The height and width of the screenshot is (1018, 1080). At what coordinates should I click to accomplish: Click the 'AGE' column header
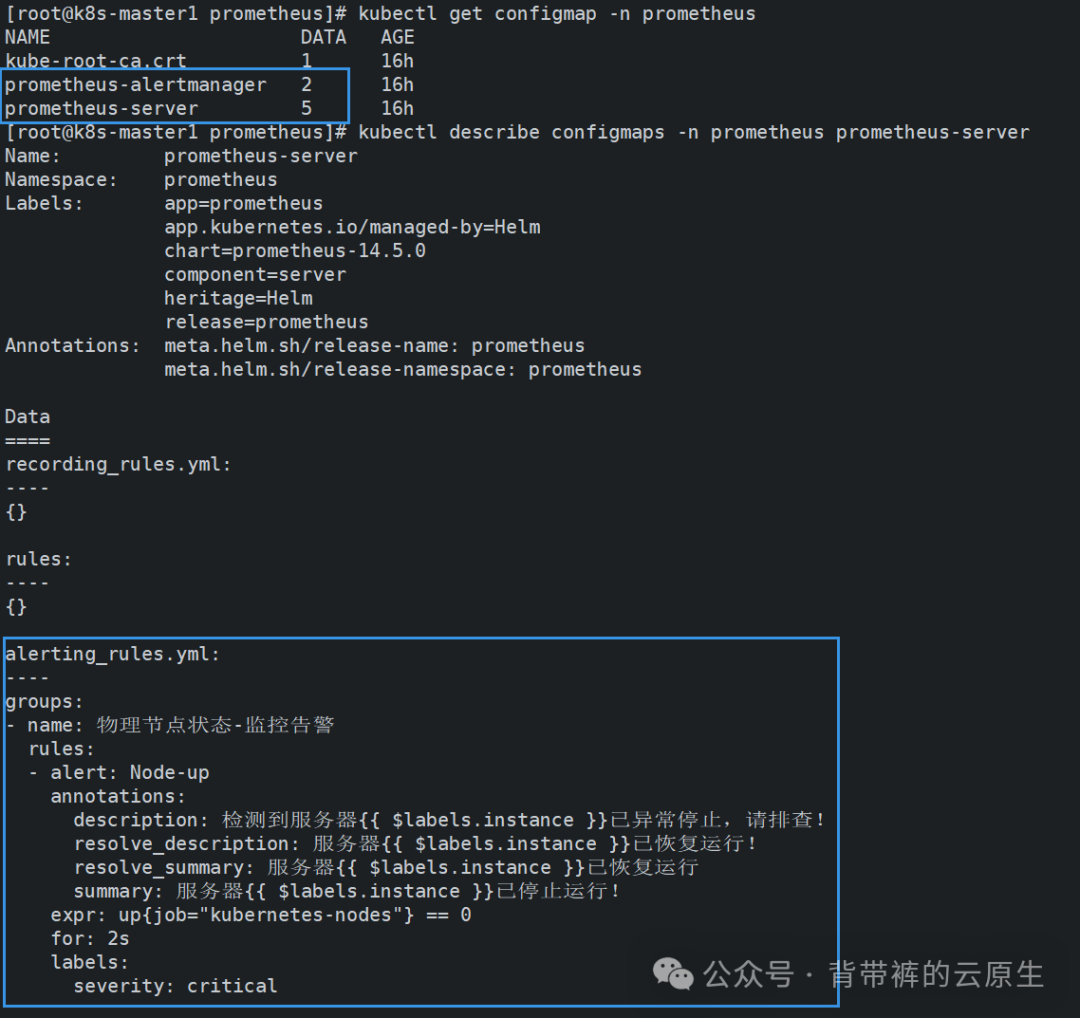point(397,37)
